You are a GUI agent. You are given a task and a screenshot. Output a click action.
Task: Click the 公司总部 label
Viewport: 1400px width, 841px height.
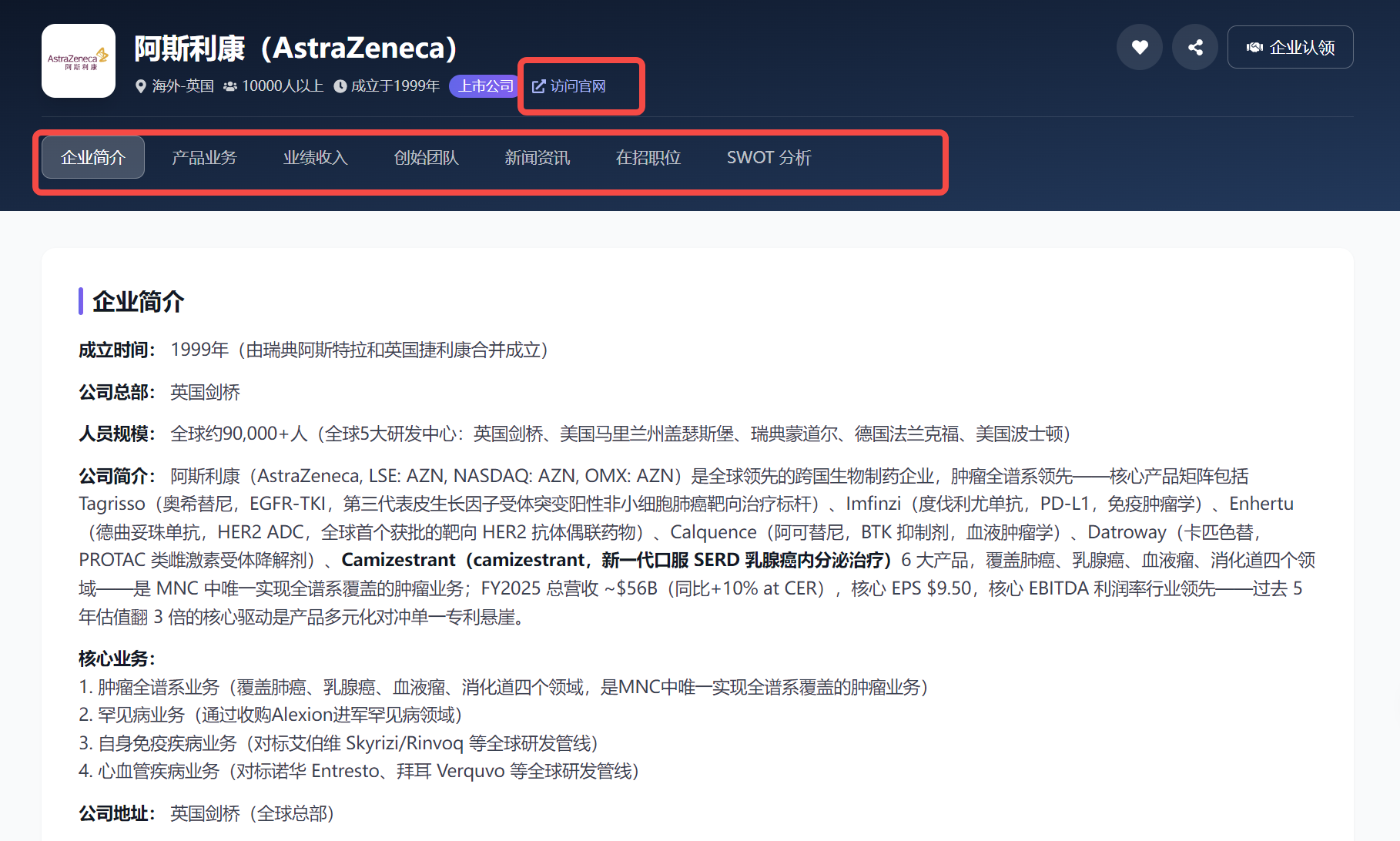[x=116, y=393]
